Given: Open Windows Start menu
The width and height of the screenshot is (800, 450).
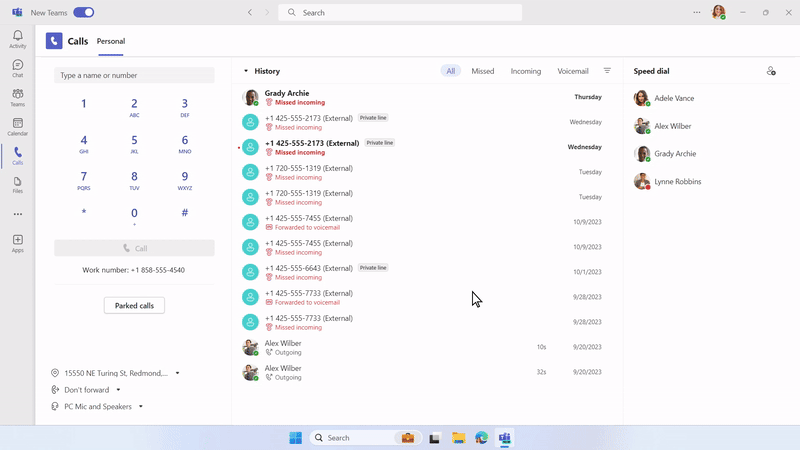Looking at the screenshot, I should point(295,438).
